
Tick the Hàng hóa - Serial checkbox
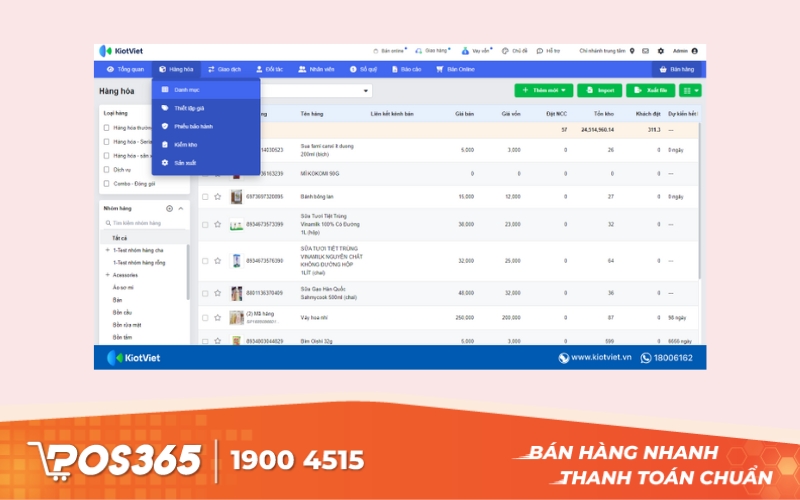coord(107,142)
